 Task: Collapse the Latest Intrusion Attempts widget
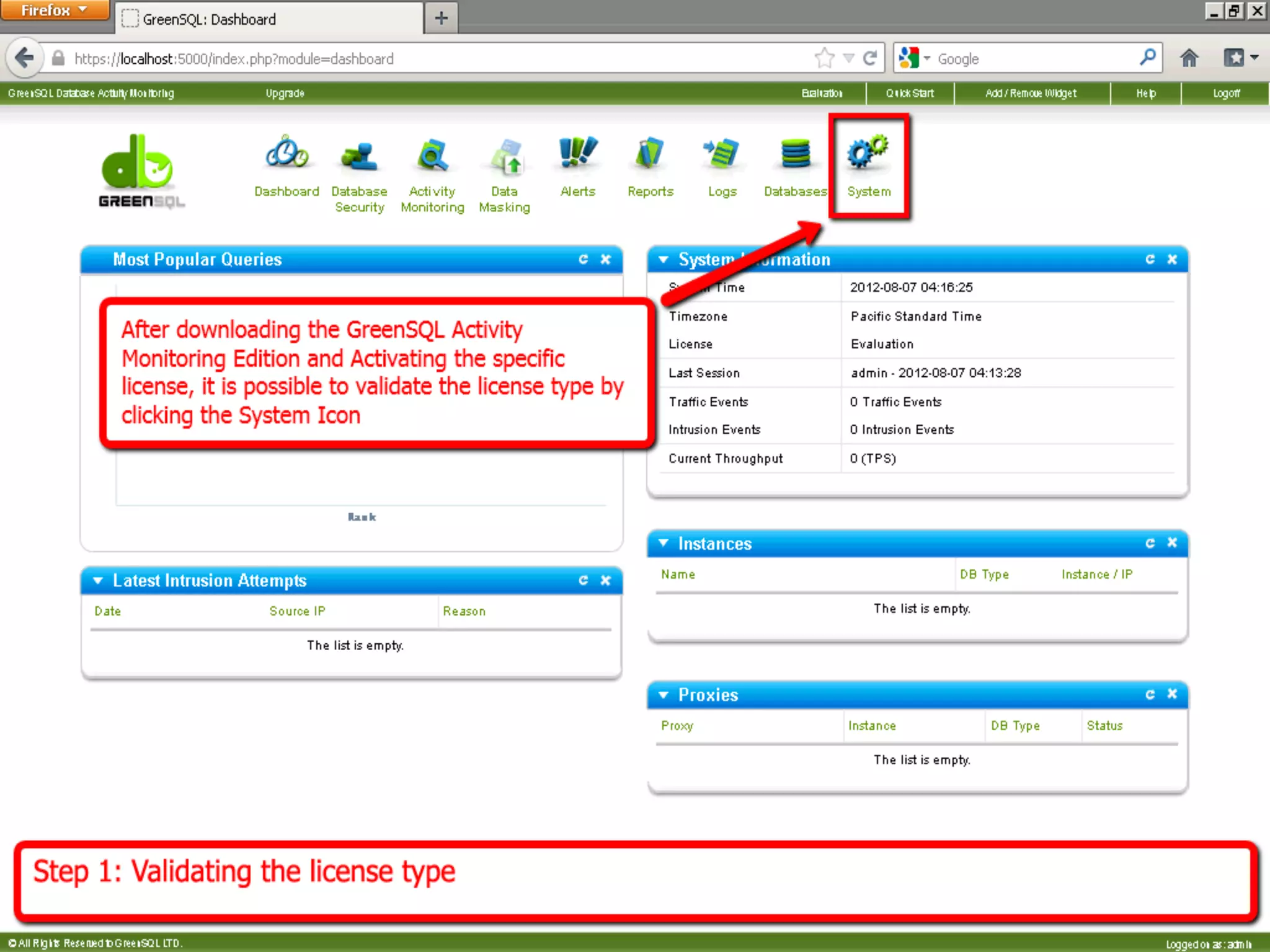tap(97, 580)
